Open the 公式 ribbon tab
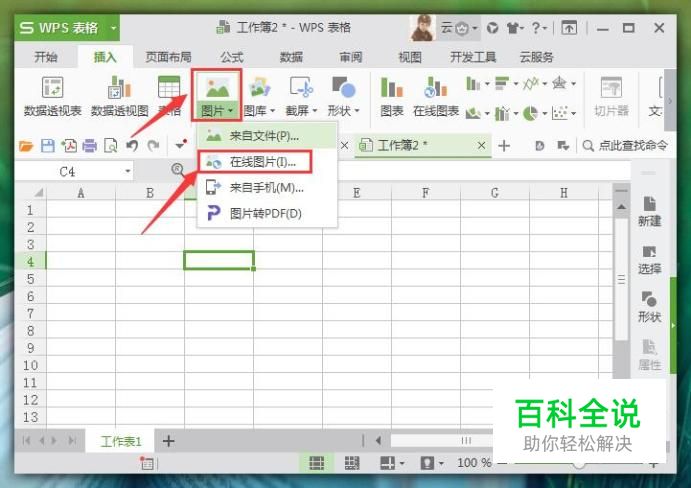The width and height of the screenshot is (691, 488). click(x=232, y=57)
